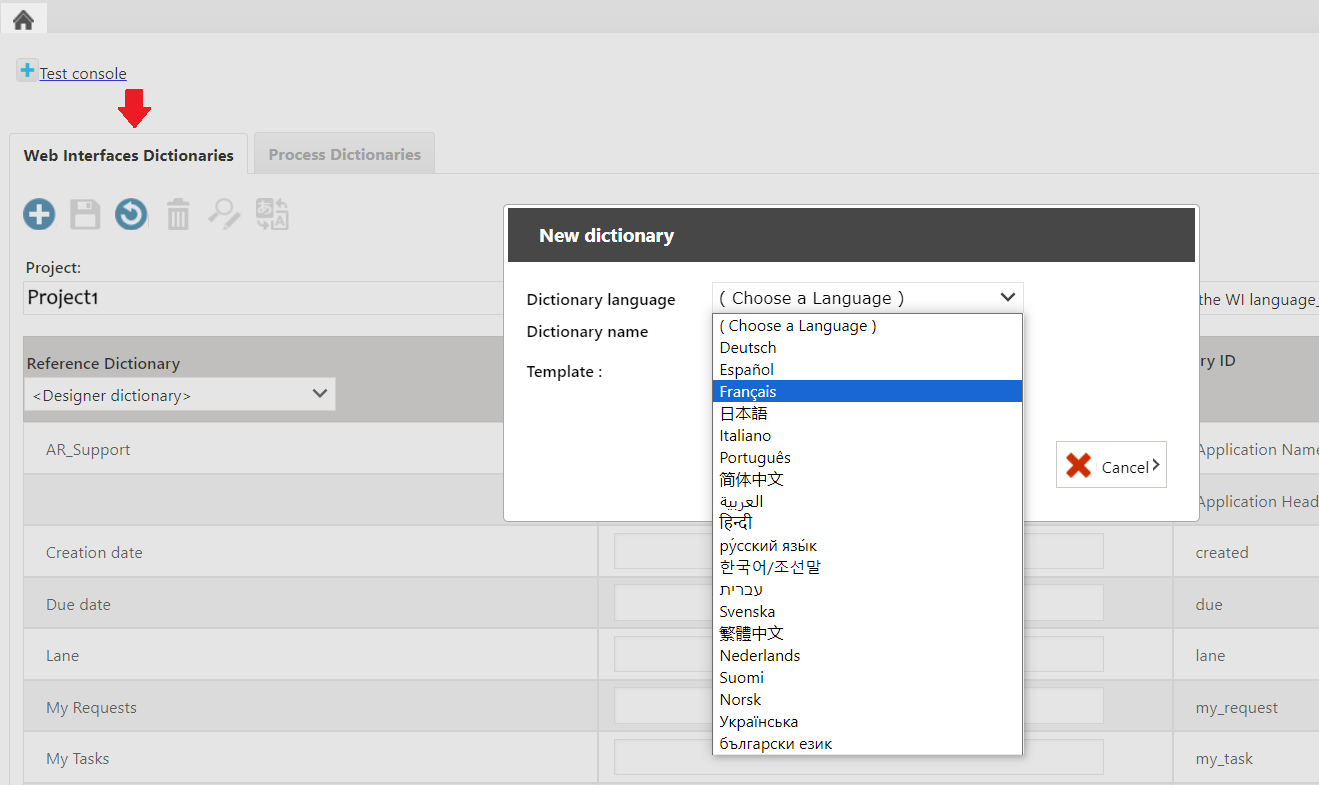1319x785 pixels.
Task: Choose Français in the language list
Action: point(867,392)
